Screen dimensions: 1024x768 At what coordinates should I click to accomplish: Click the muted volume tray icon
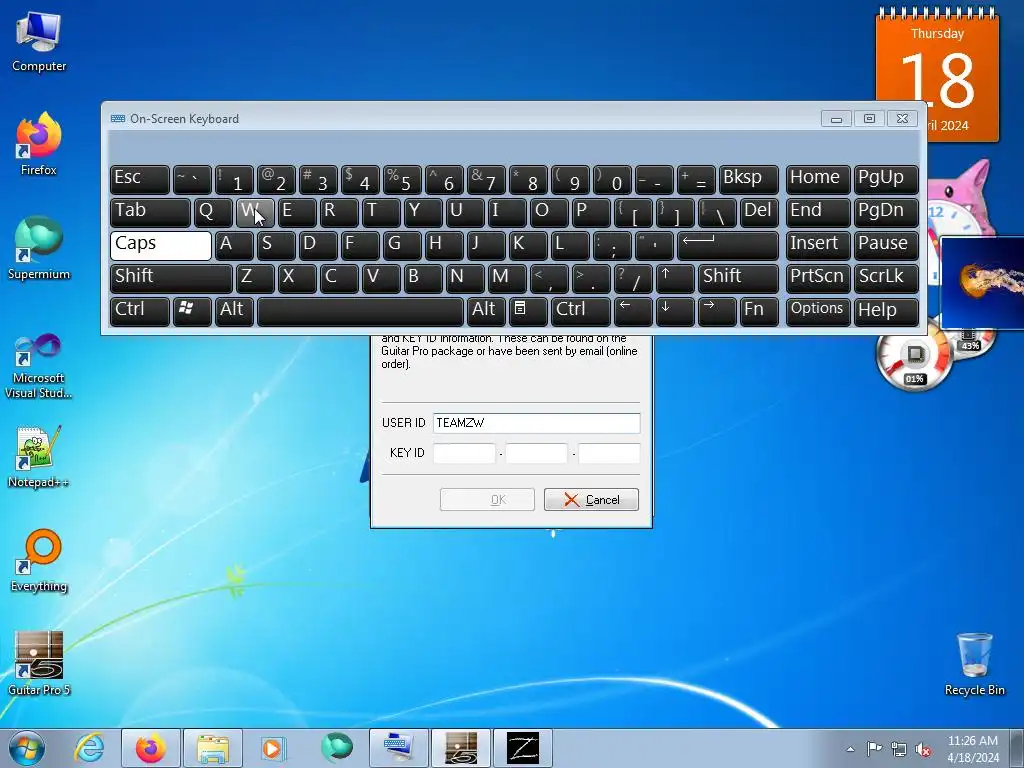[x=923, y=749]
